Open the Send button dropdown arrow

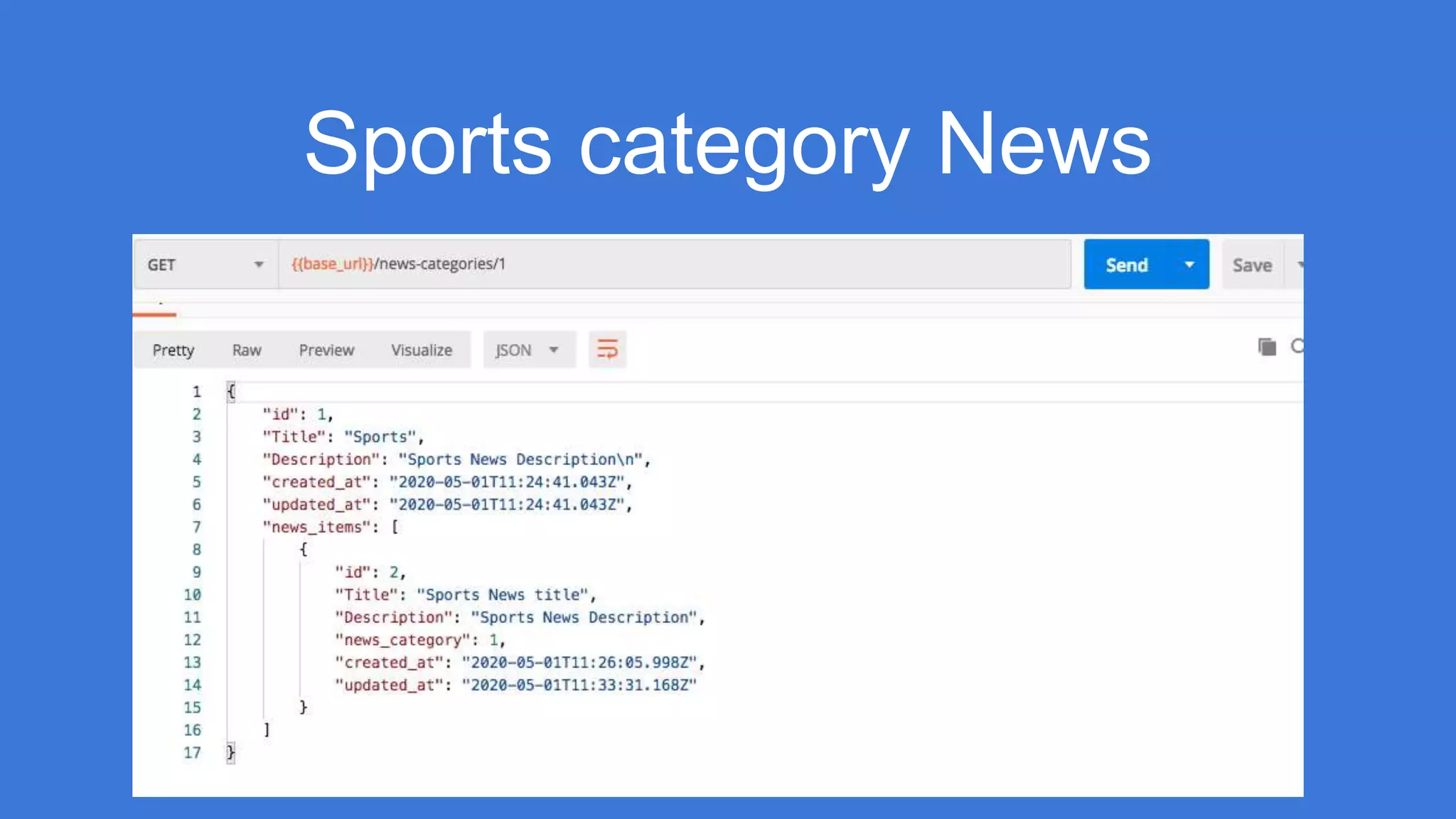coord(1189,264)
